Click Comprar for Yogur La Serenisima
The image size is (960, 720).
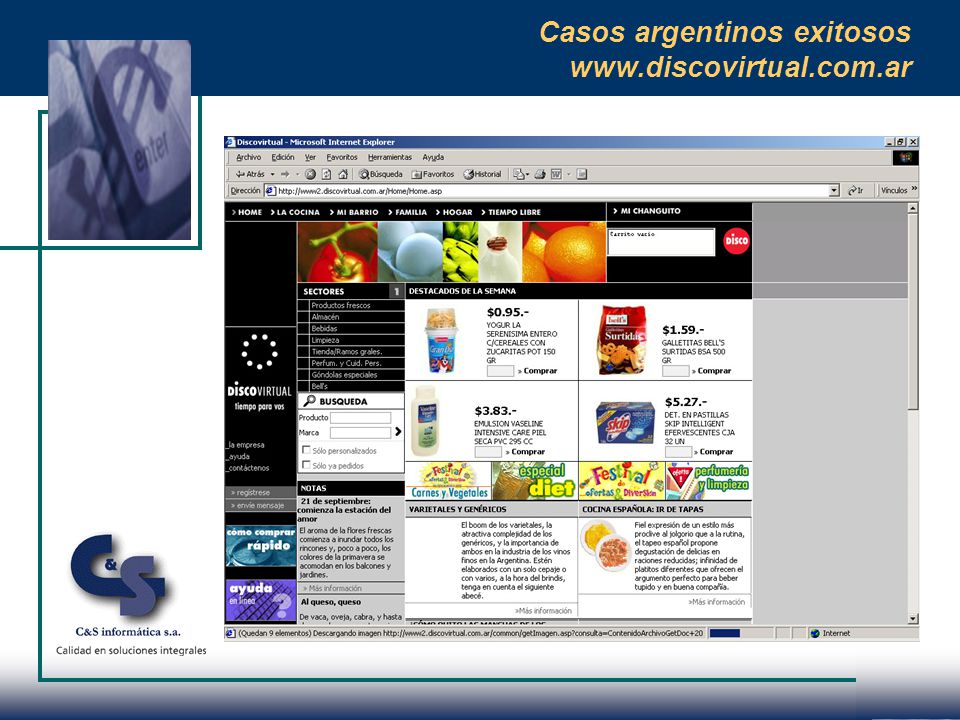tap(538, 370)
